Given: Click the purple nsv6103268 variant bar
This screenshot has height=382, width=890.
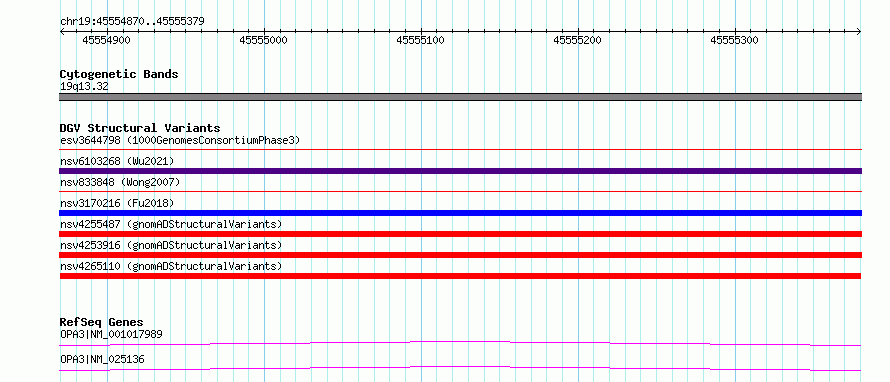Looking at the screenshot, I should click(x=460, y=171).
